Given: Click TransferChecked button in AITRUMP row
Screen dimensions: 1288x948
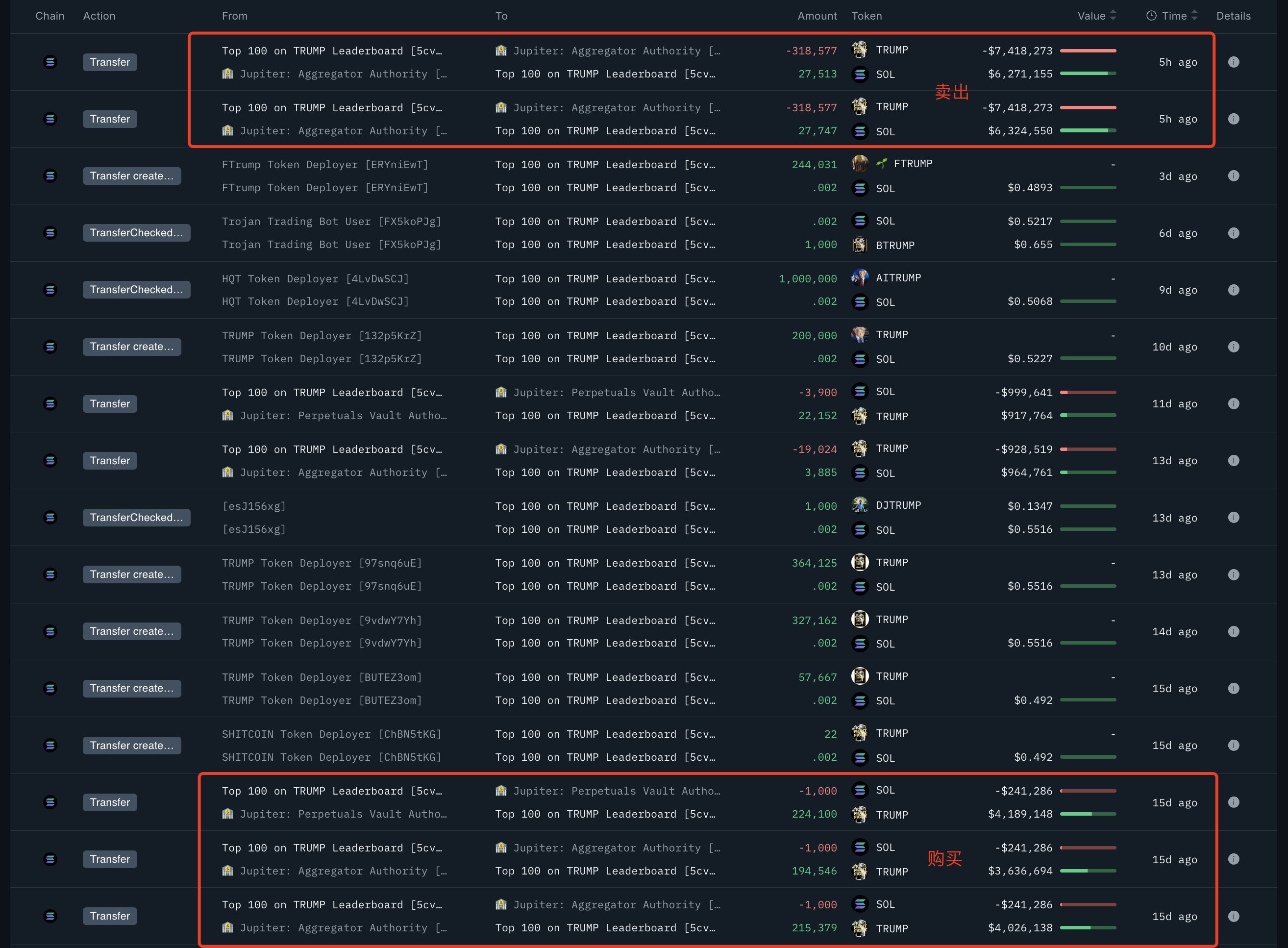Looking at the screenshot, I should tap(137, 290).
